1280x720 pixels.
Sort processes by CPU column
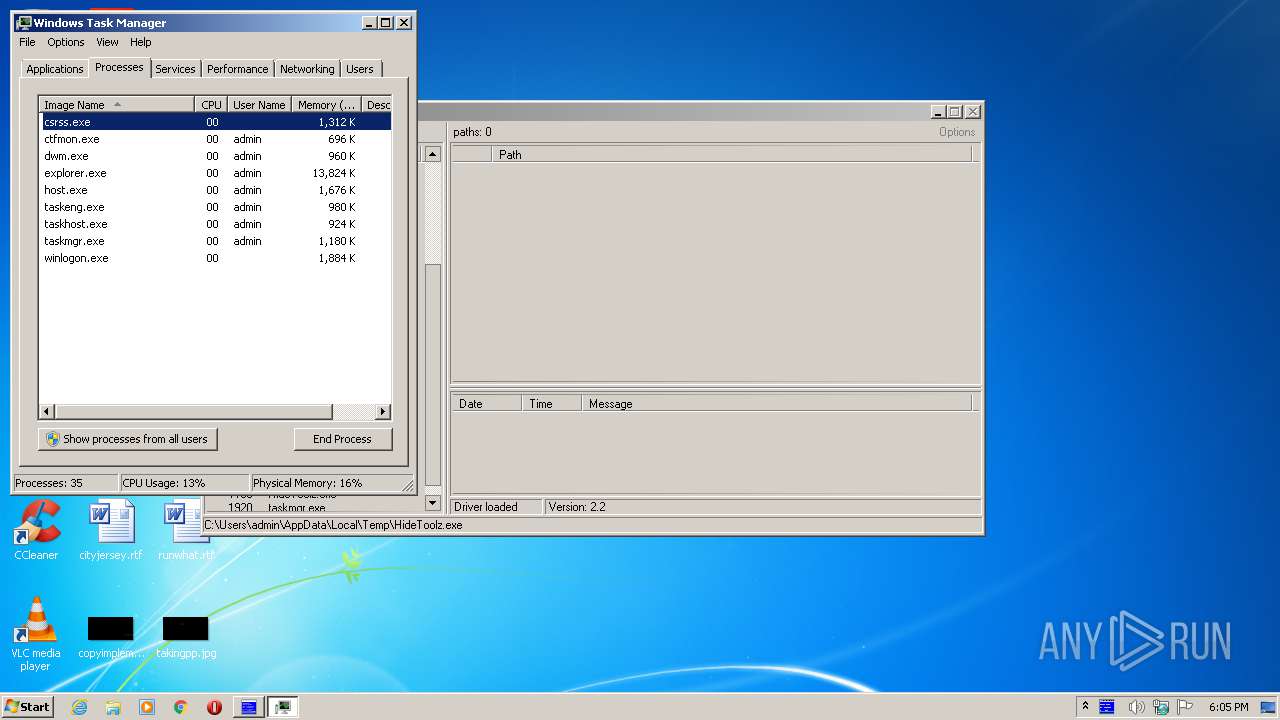coord(211,104)
